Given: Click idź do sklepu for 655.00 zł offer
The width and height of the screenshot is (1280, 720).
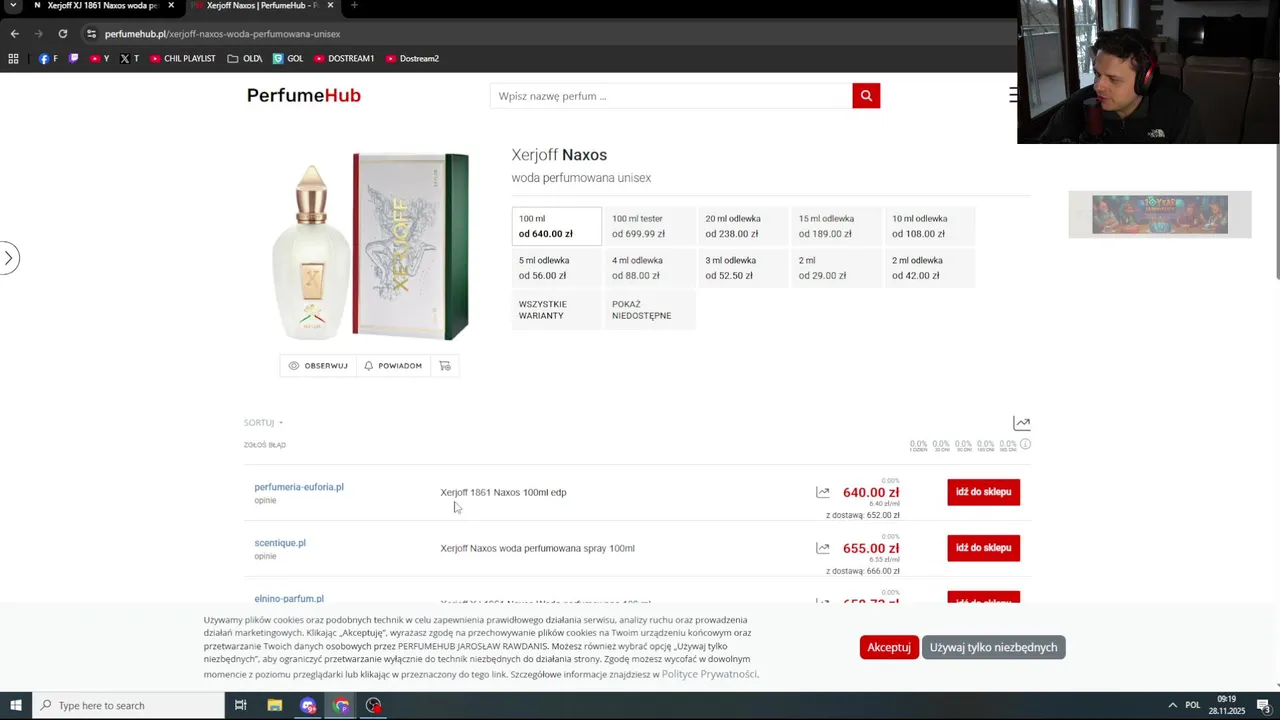Looking at the screenshot, I should pos(984,548).
